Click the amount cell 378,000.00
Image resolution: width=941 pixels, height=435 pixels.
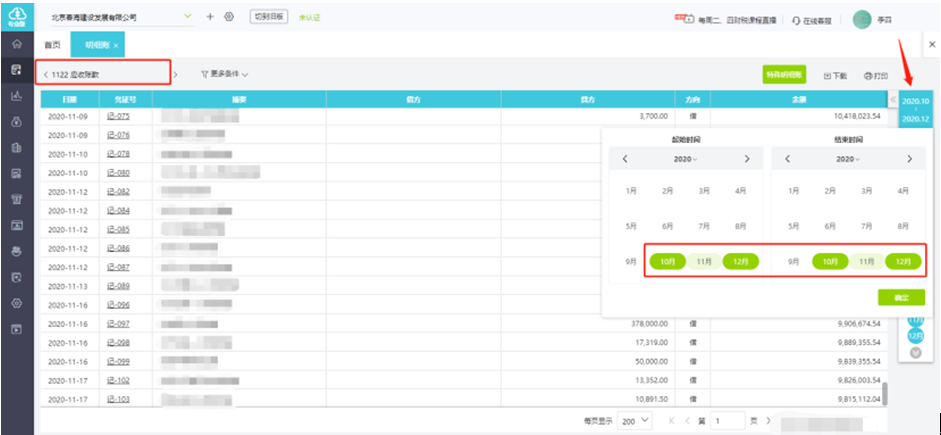tap(649, 323)
